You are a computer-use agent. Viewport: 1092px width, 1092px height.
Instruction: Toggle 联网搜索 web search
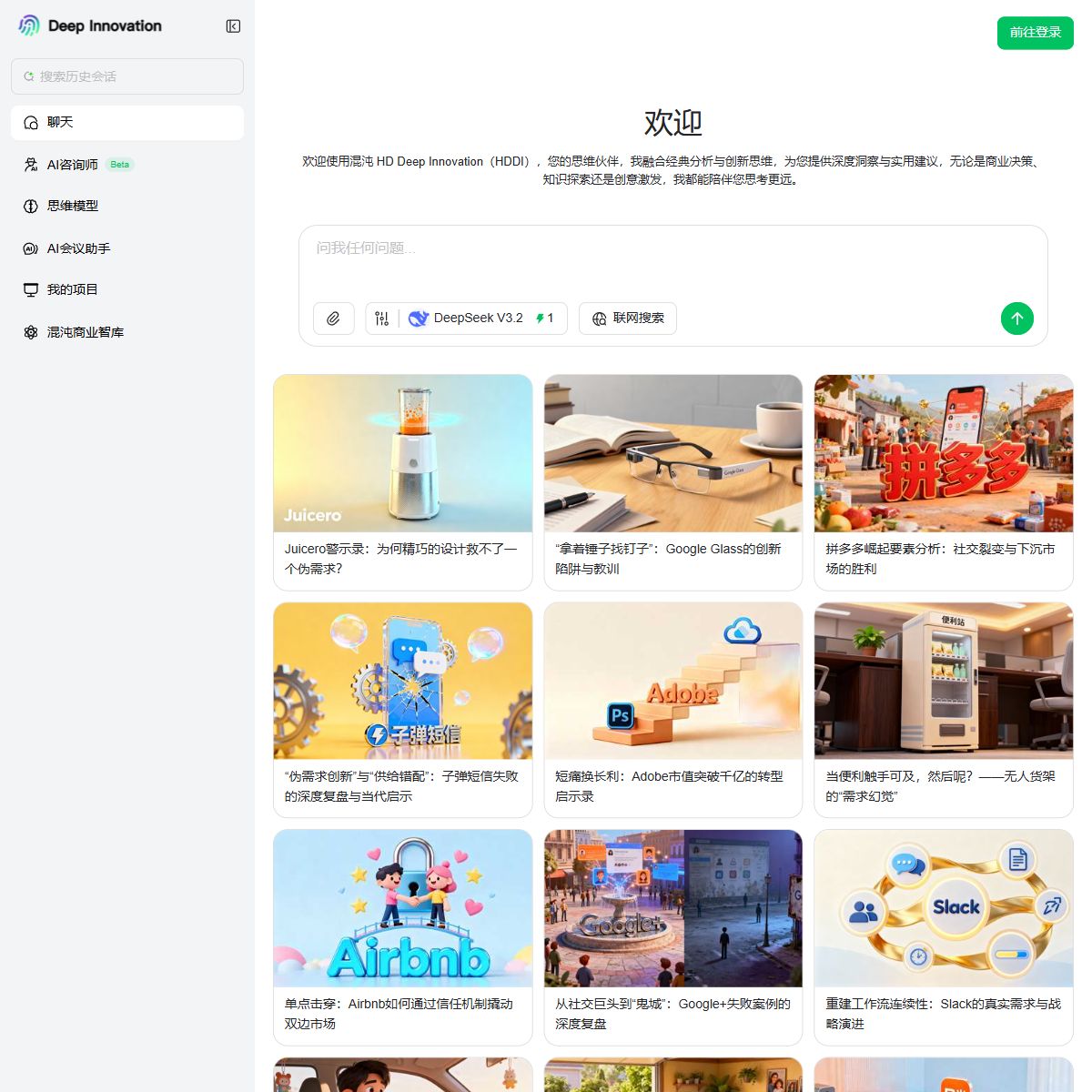click(628, 318)
